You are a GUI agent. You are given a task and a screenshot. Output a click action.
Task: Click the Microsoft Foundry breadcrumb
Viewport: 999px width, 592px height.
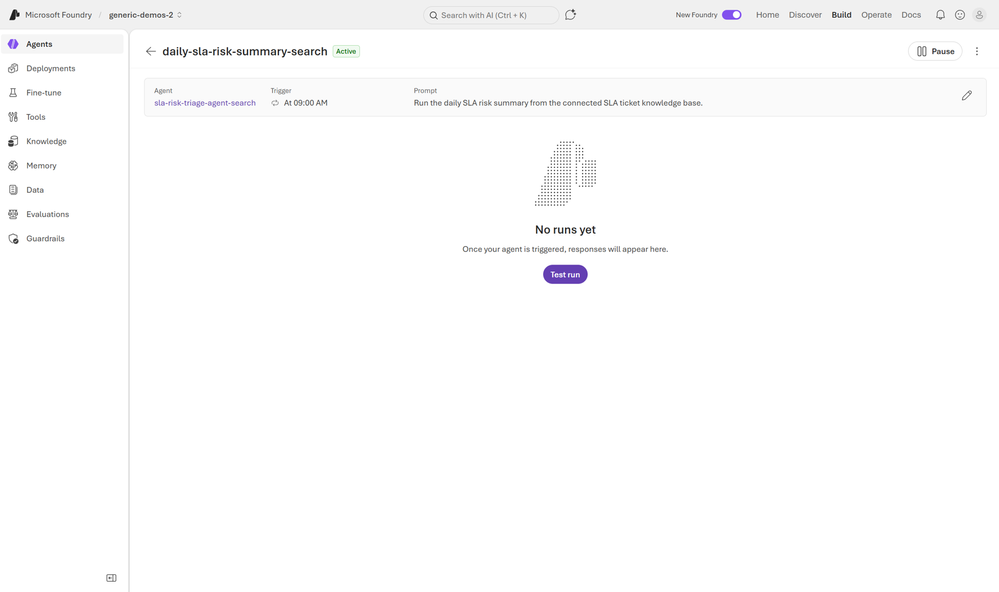click(x=58, y=15)
